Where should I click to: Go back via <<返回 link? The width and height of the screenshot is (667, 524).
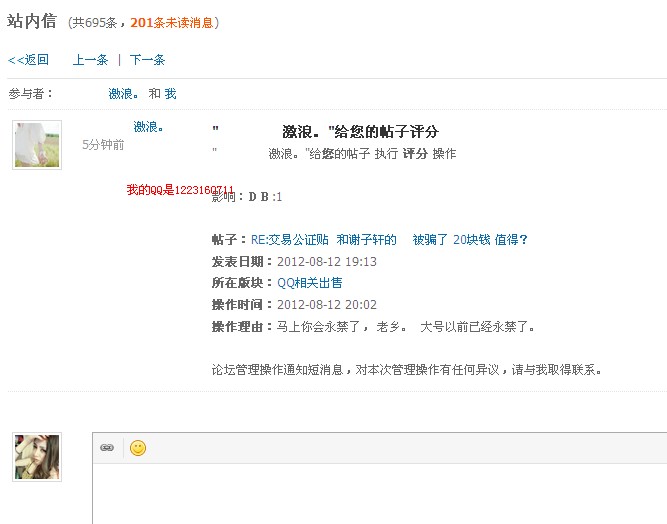pos(28,60)
